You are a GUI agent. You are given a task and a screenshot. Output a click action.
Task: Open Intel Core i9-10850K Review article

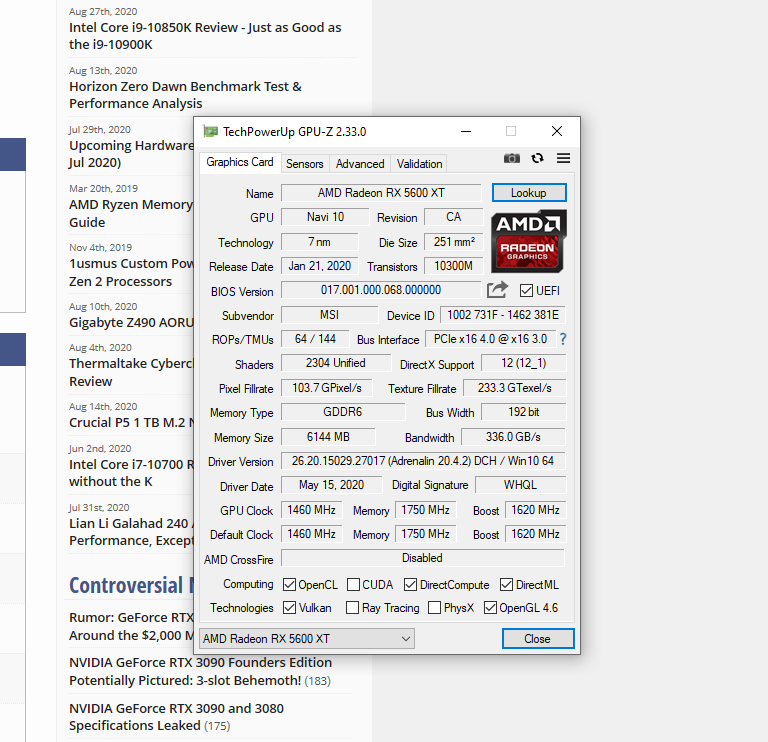point(205,36)
